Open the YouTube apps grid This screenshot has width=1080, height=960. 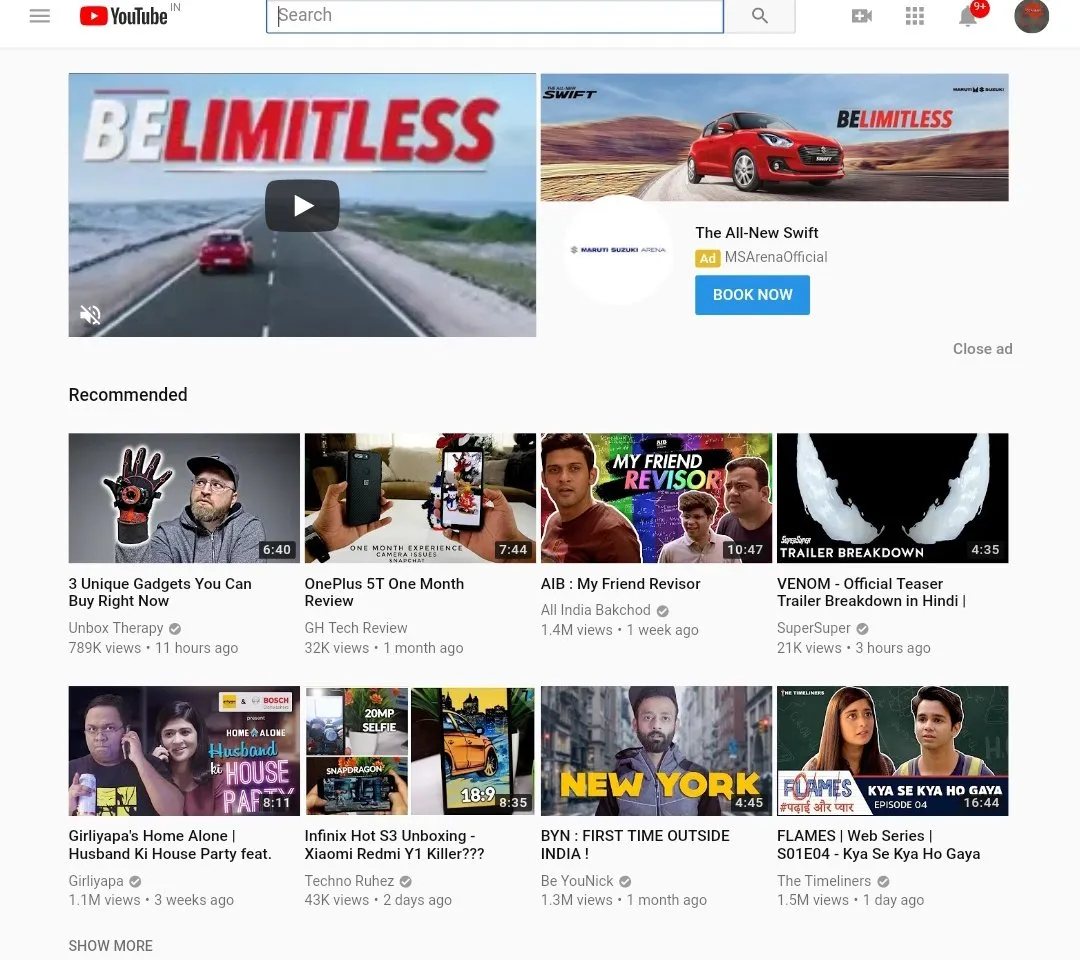(915, 16)
